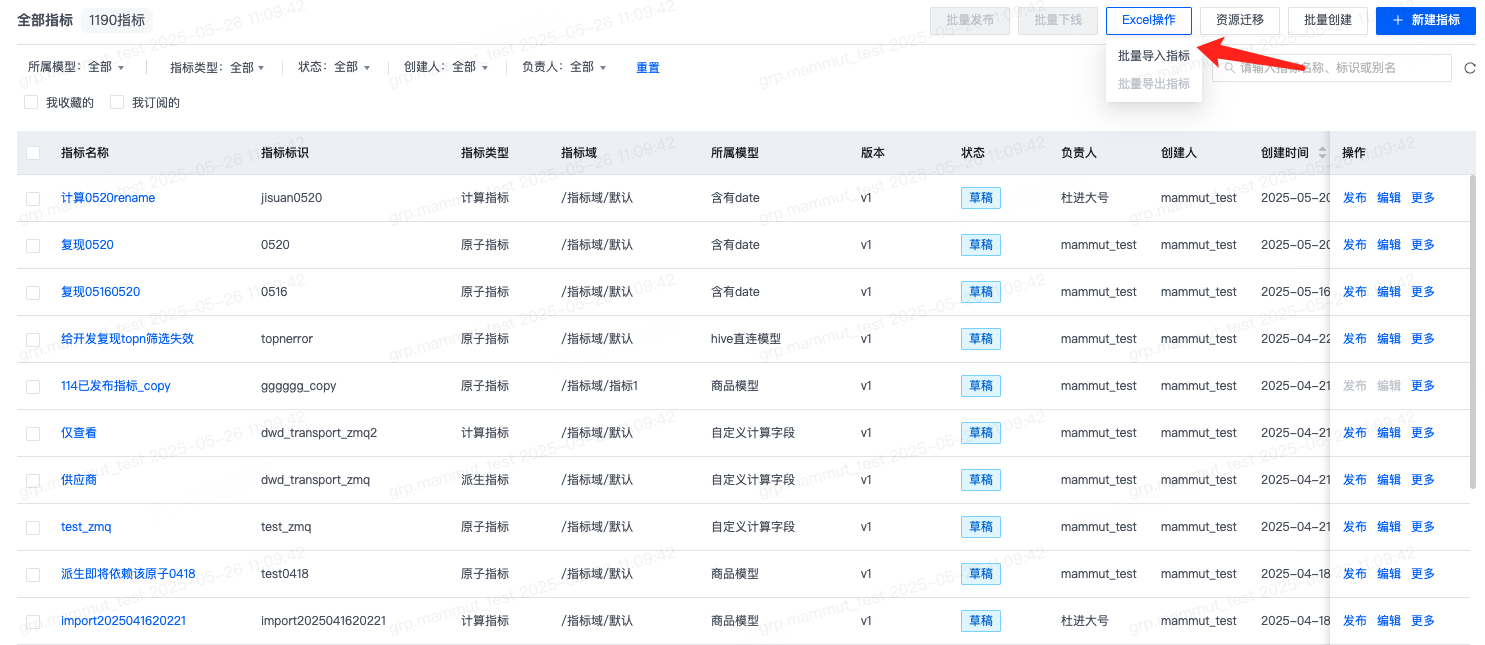Toggle the 我收藏的 checkbox

coord(31,102)
